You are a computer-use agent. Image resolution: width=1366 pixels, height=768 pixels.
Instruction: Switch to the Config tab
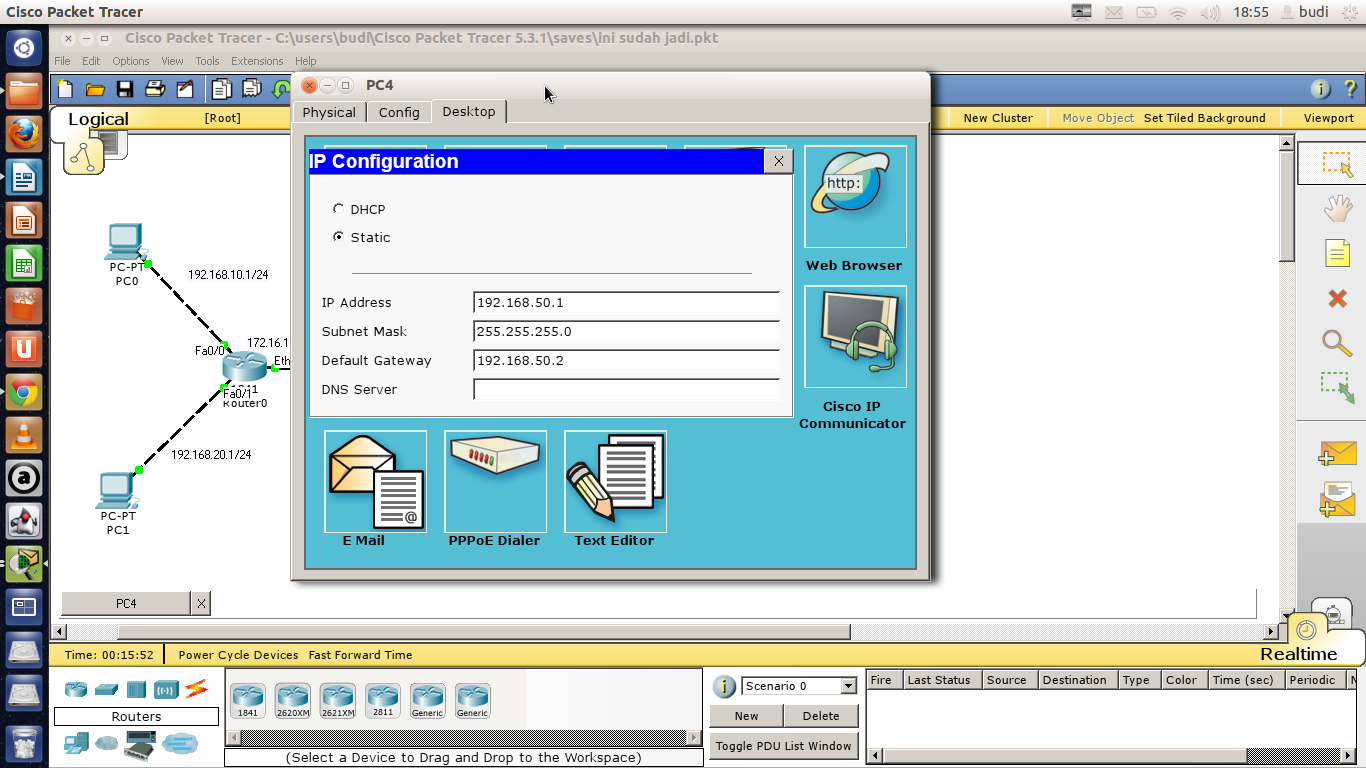(399, 112)
